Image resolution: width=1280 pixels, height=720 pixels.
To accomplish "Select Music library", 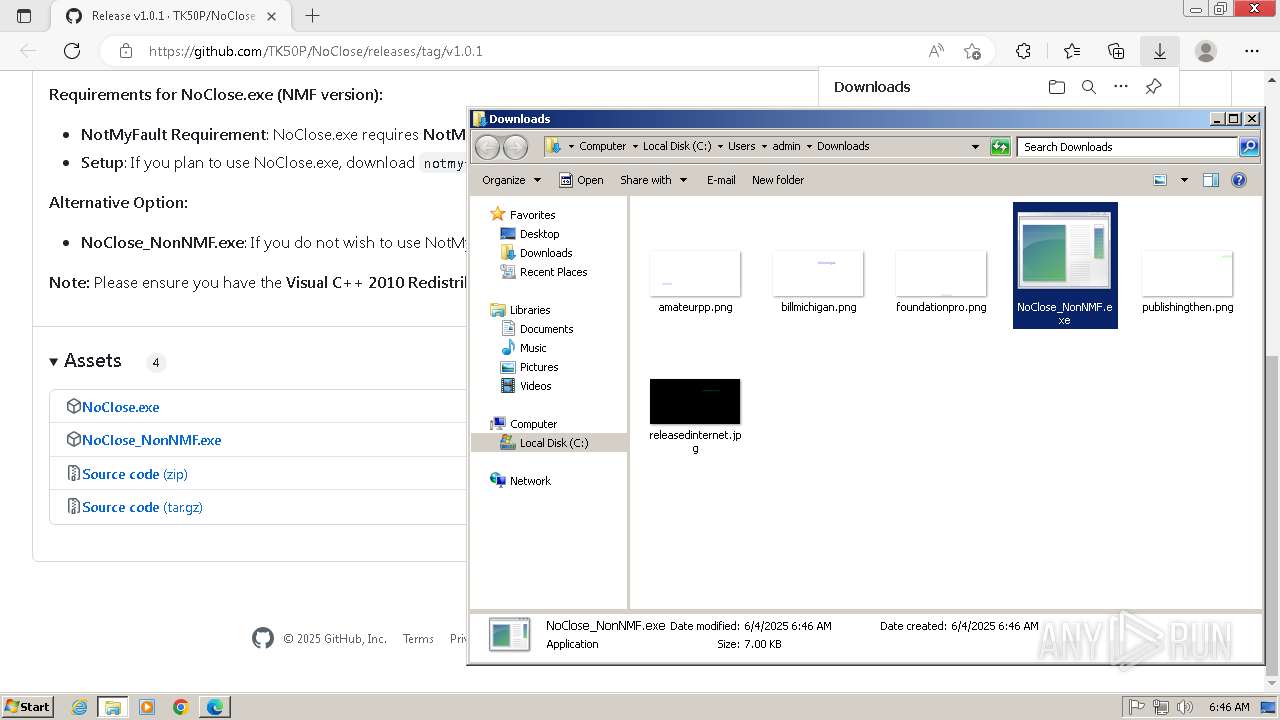I will (x=533, y=348).
